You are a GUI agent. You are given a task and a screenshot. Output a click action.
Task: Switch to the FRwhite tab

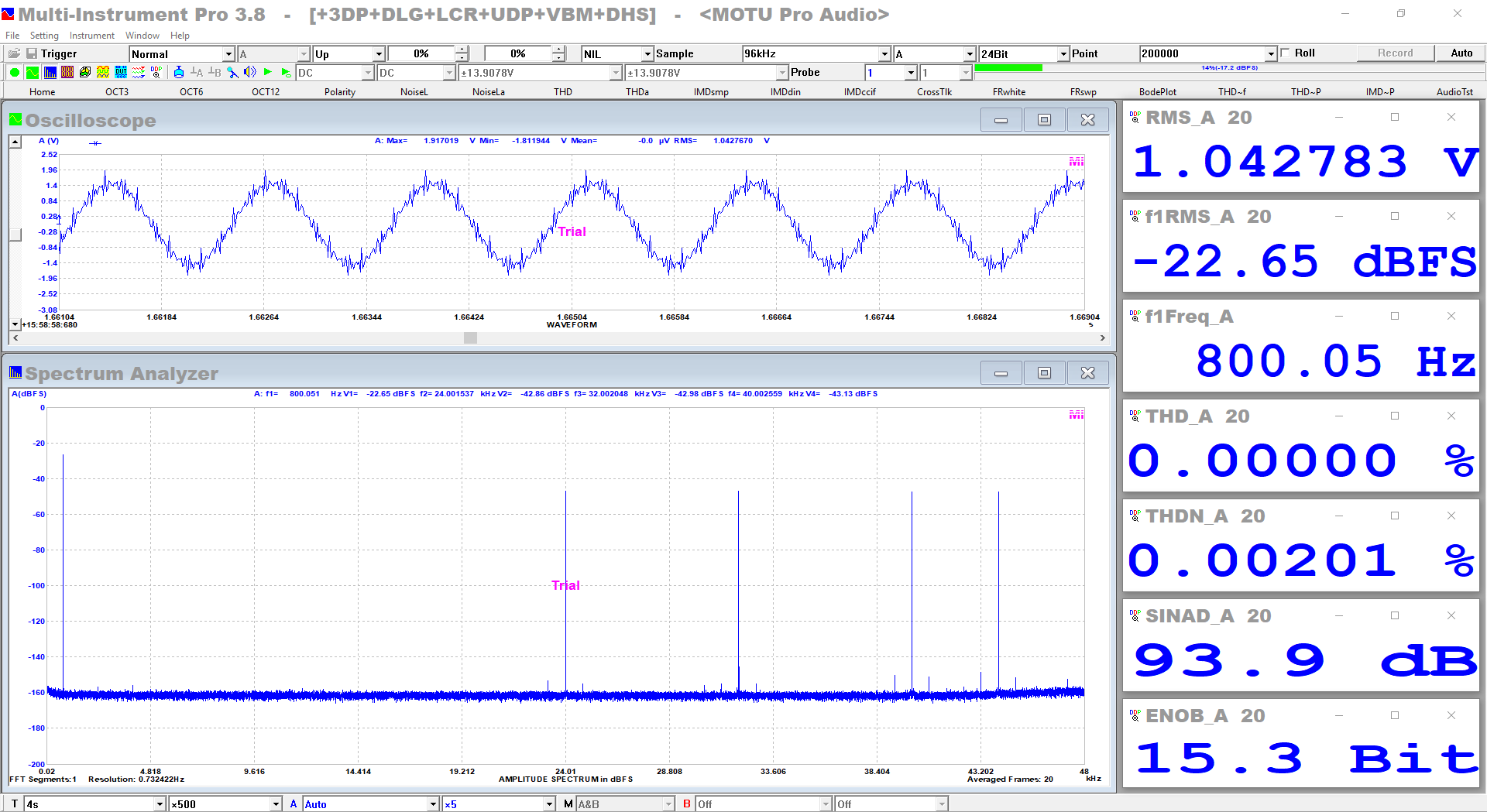[x=1009, y=91]
